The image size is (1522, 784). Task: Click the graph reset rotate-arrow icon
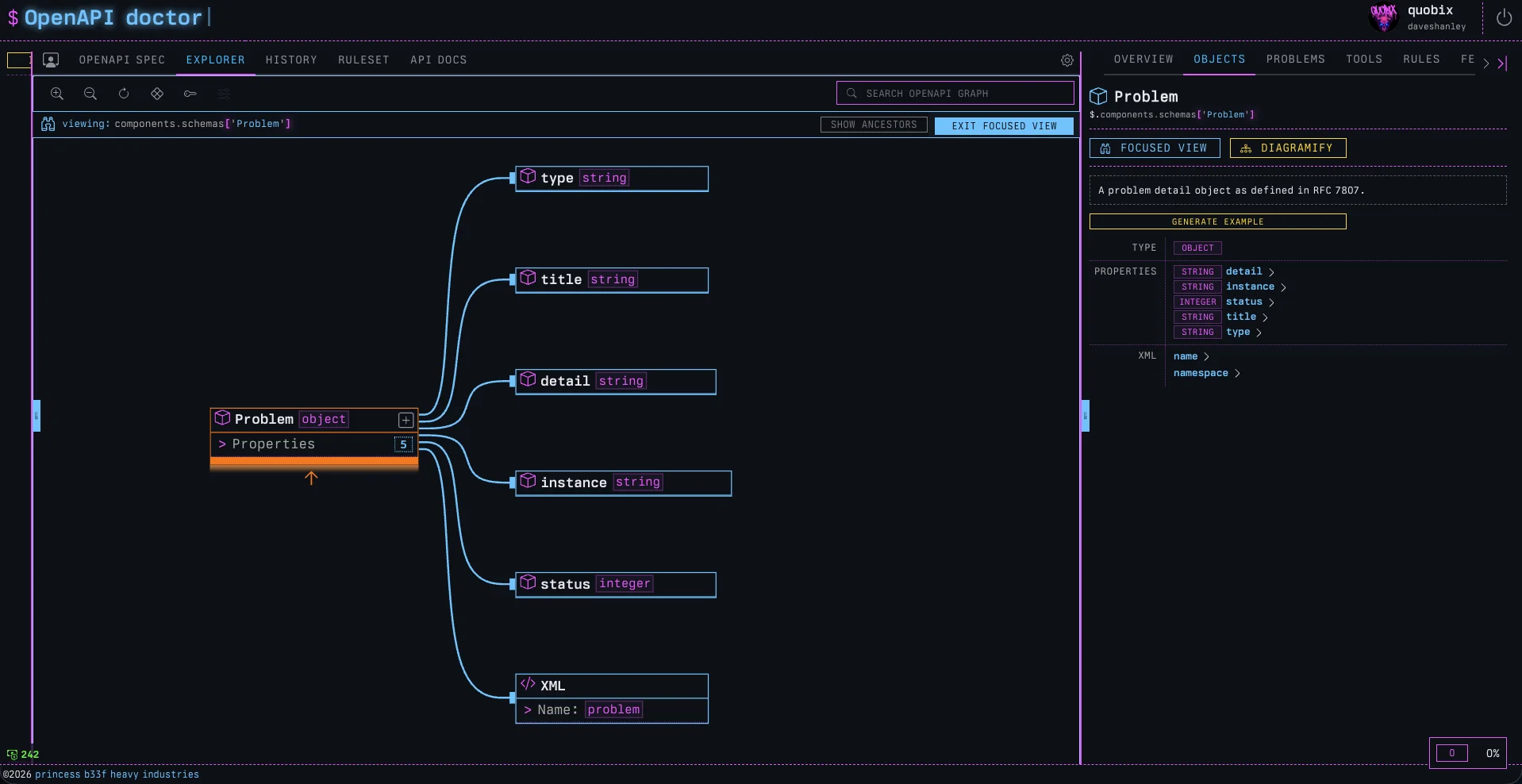(124, 94)
